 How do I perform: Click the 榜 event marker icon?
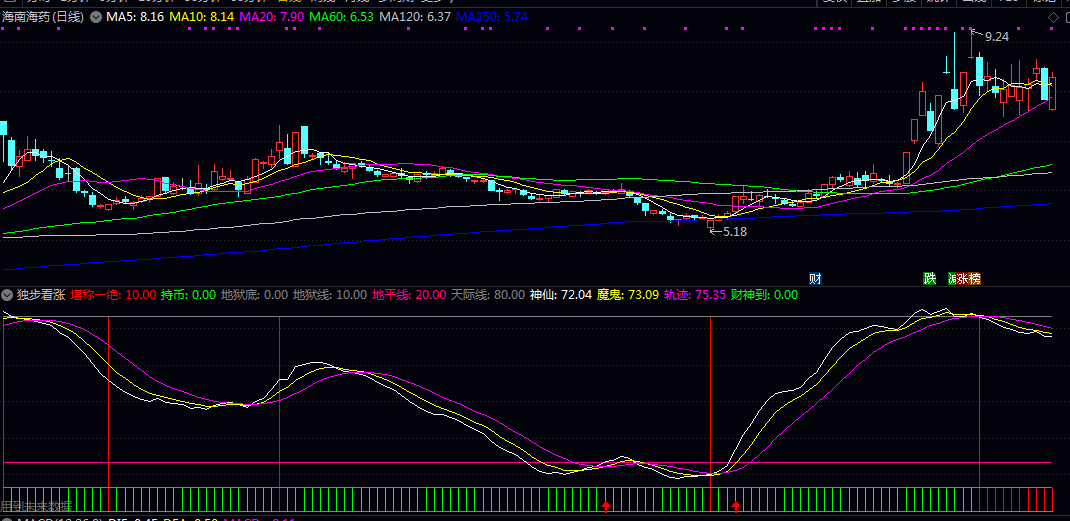973,278
